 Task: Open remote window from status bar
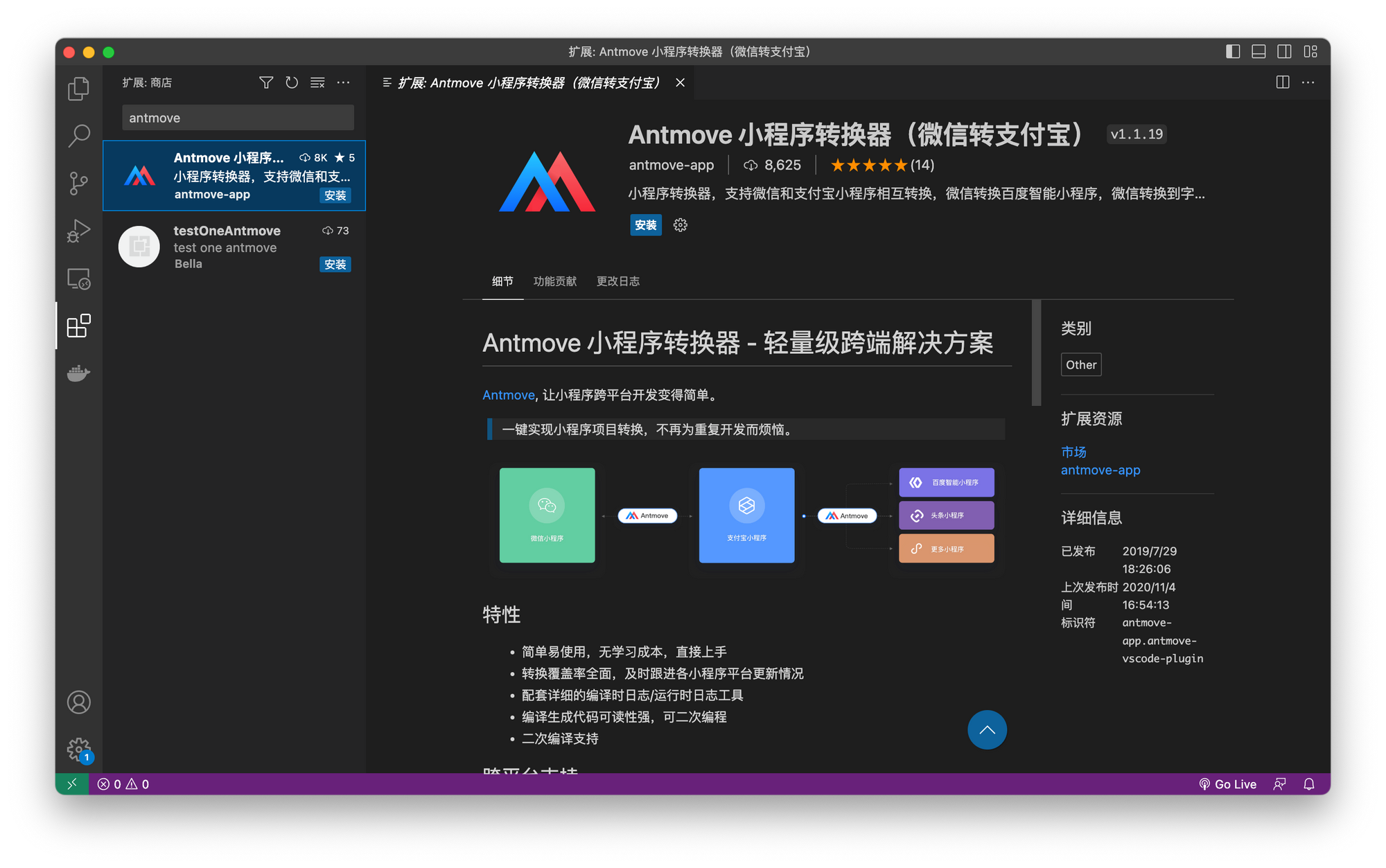(72, 783)
